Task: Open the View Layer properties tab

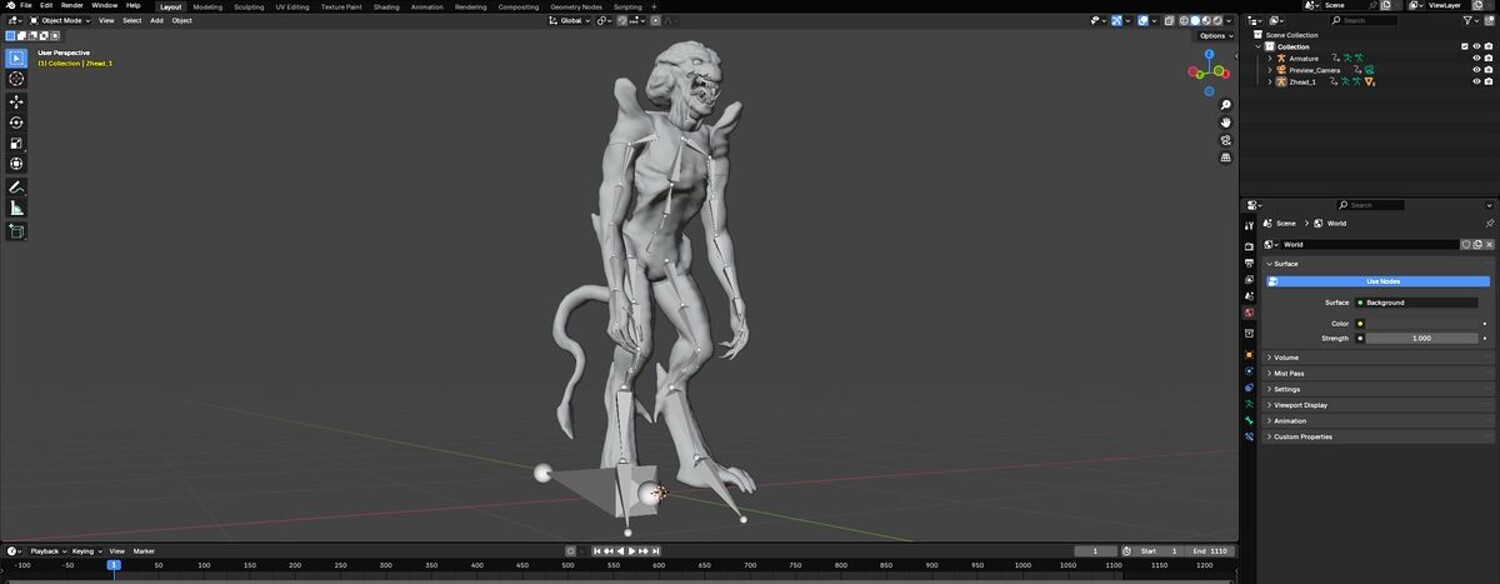Action: pos(1249,280)
